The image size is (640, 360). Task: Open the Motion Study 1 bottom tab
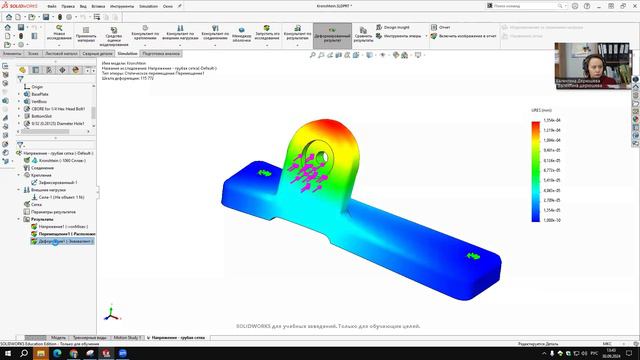pos(127,338)
